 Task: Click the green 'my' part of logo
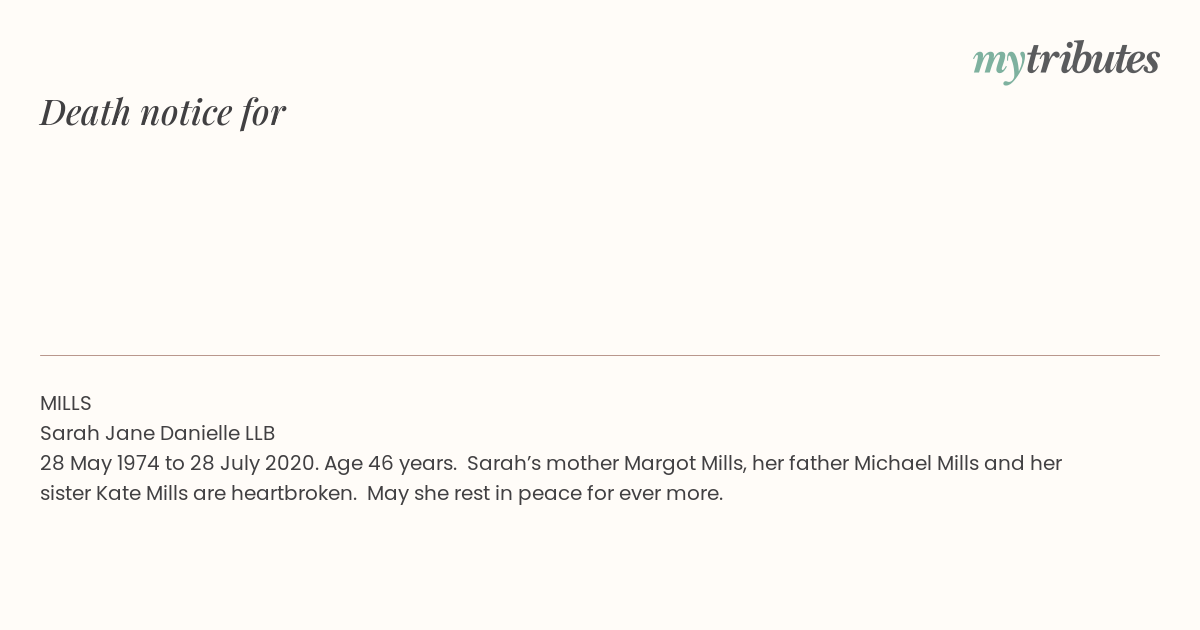click(x=999, y=64)
